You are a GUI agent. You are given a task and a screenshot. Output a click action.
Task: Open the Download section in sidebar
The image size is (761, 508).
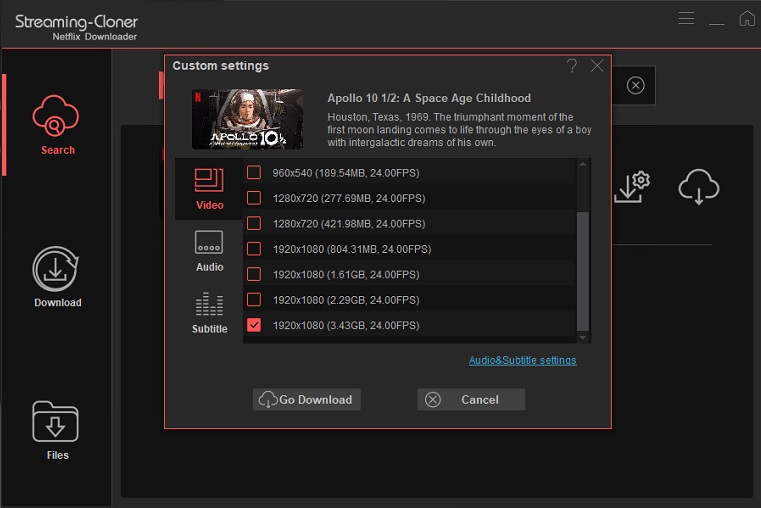click(56, 277)
